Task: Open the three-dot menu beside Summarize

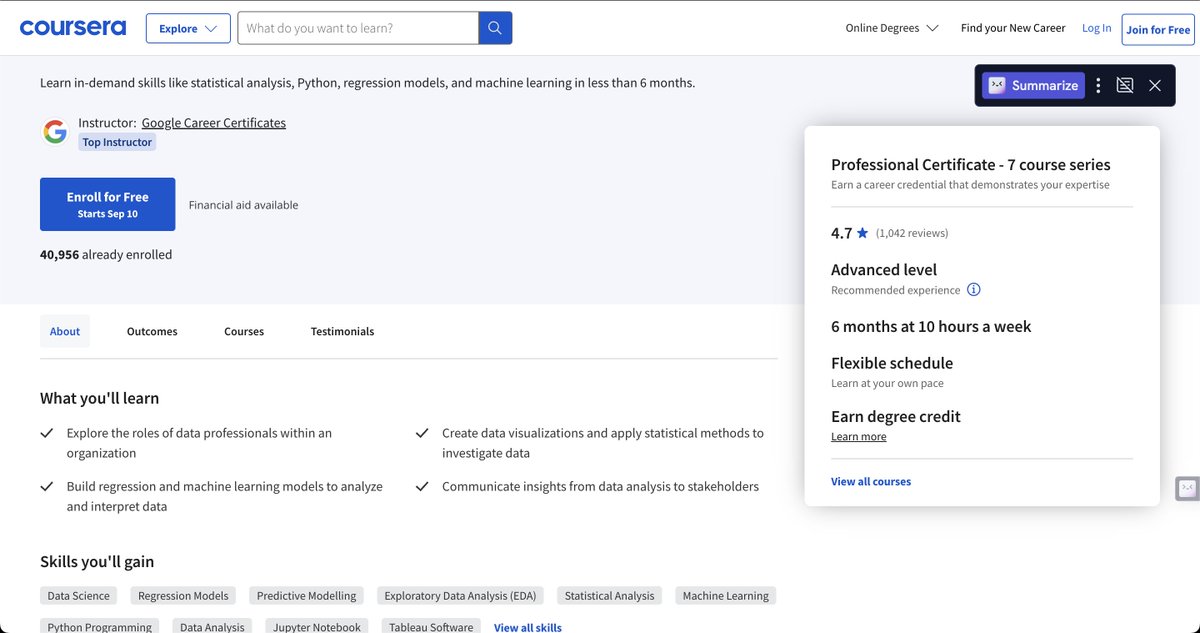Action: [x=1098, y=85]
